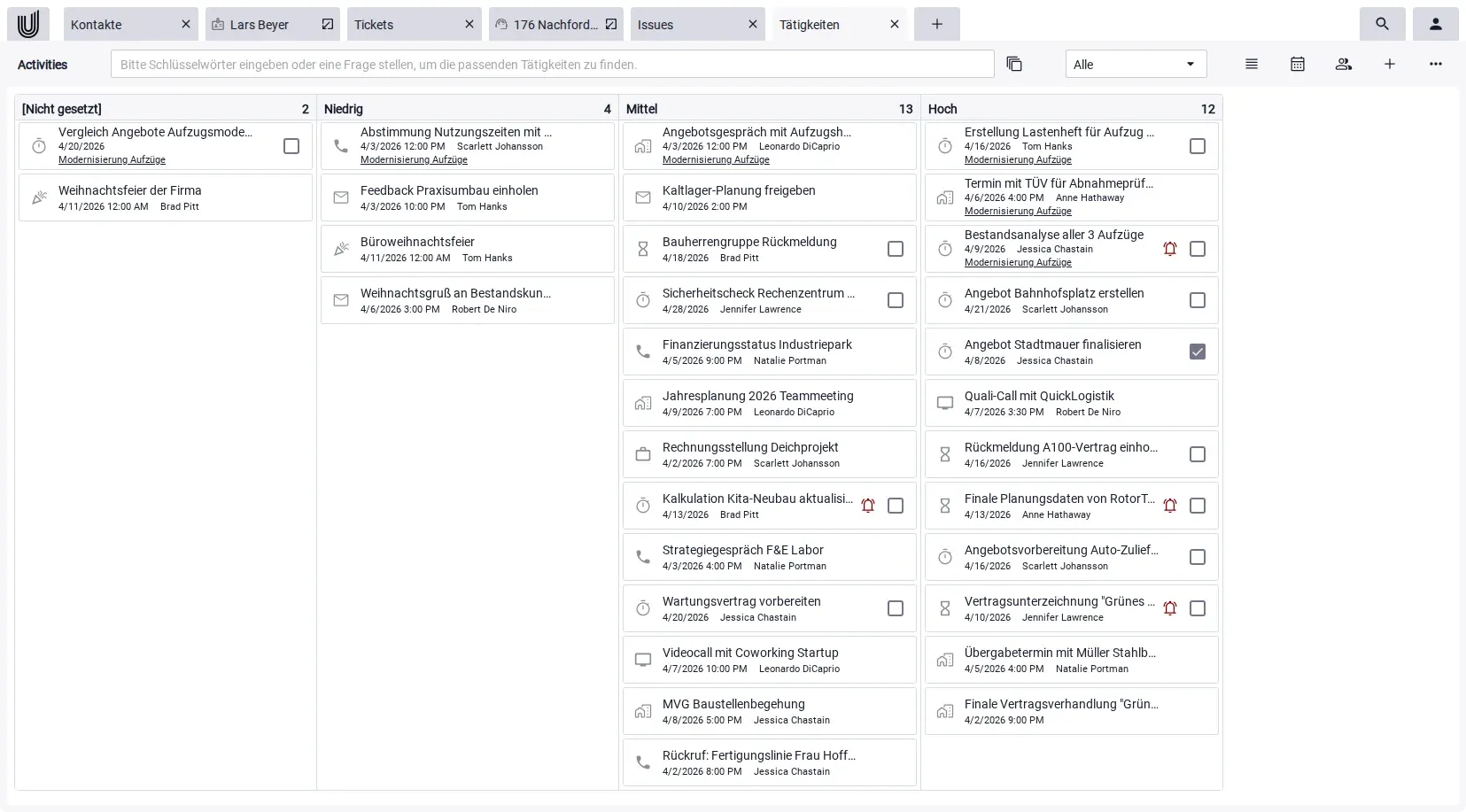
Task: Click reminder bell on Bestandsanalyse aller 3 Aufzüge
Action: click(x=1170, y=249)
